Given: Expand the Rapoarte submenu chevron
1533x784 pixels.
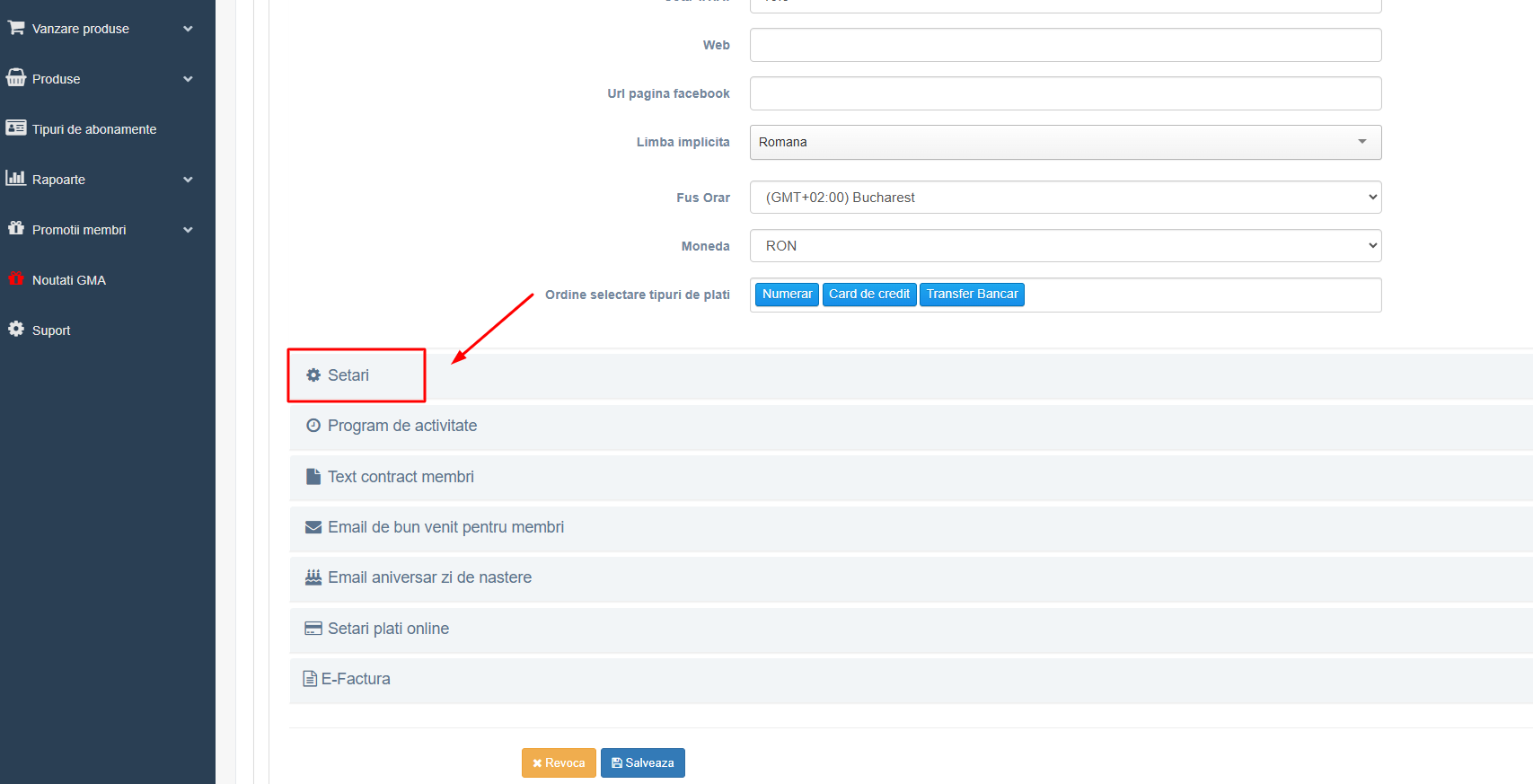Looking at the screenshot, I should point(188,180).
